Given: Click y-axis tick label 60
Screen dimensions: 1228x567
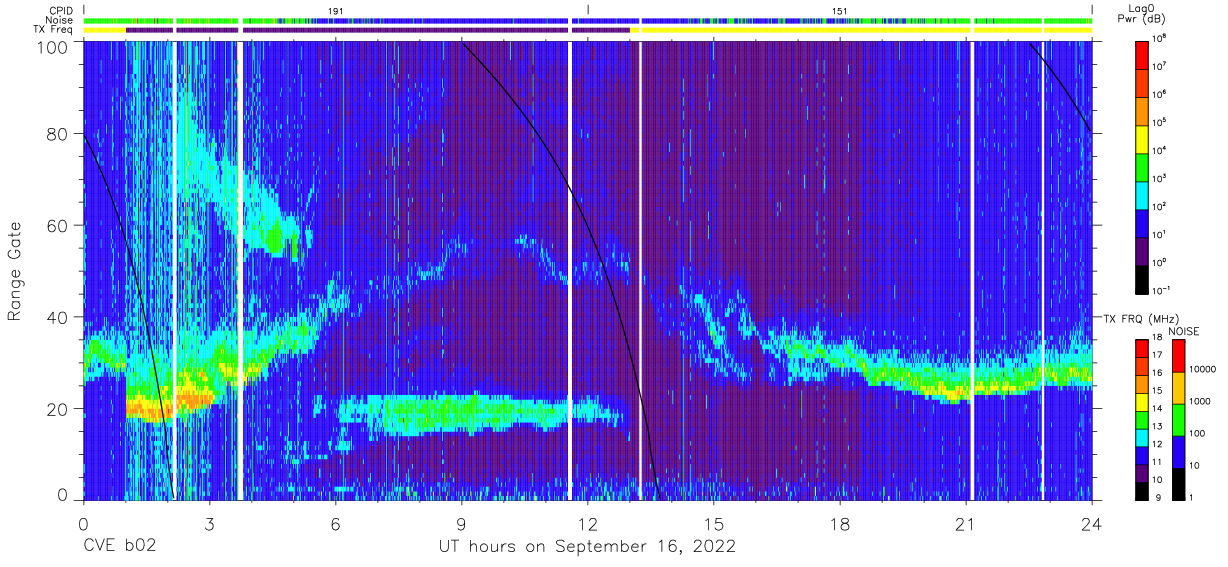Looking at the screenshot, I should [59, 226].
